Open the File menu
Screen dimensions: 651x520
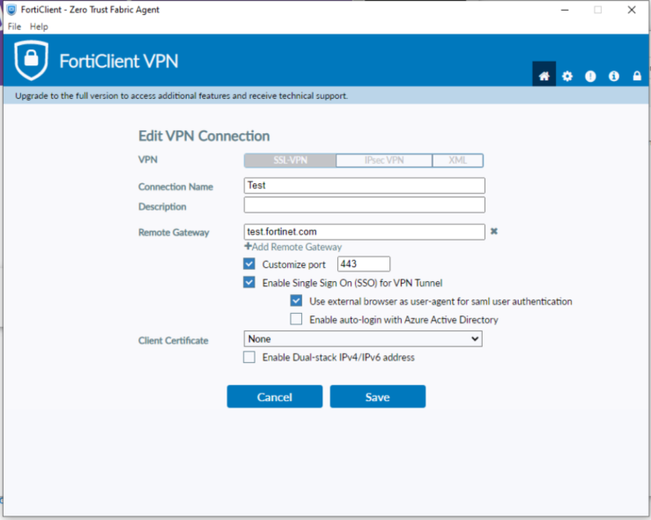(15, 27)
